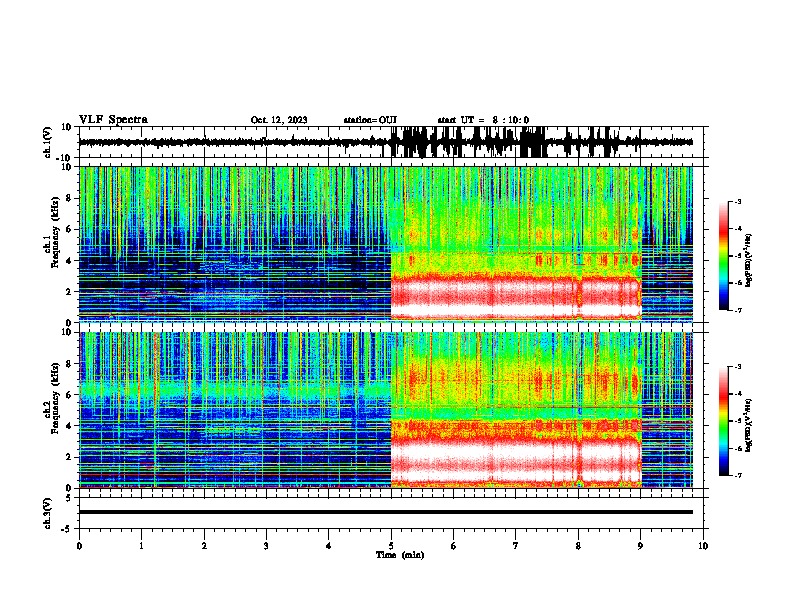Image resolution: width=792 pixels, height=612 pixels.
Task: Click tick label "9" on Time axis
Action: point(640,546)
